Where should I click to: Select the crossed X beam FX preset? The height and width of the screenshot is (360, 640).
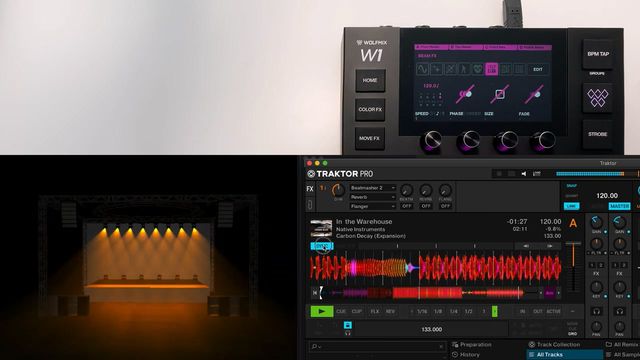pyautogui.click(x=450, y=69)
